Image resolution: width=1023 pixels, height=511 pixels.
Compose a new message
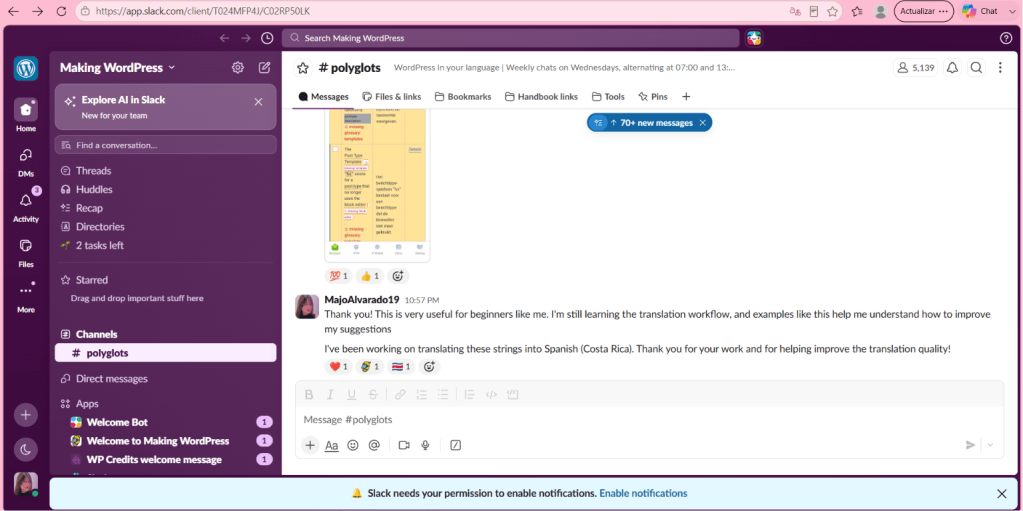coord(264,67)
